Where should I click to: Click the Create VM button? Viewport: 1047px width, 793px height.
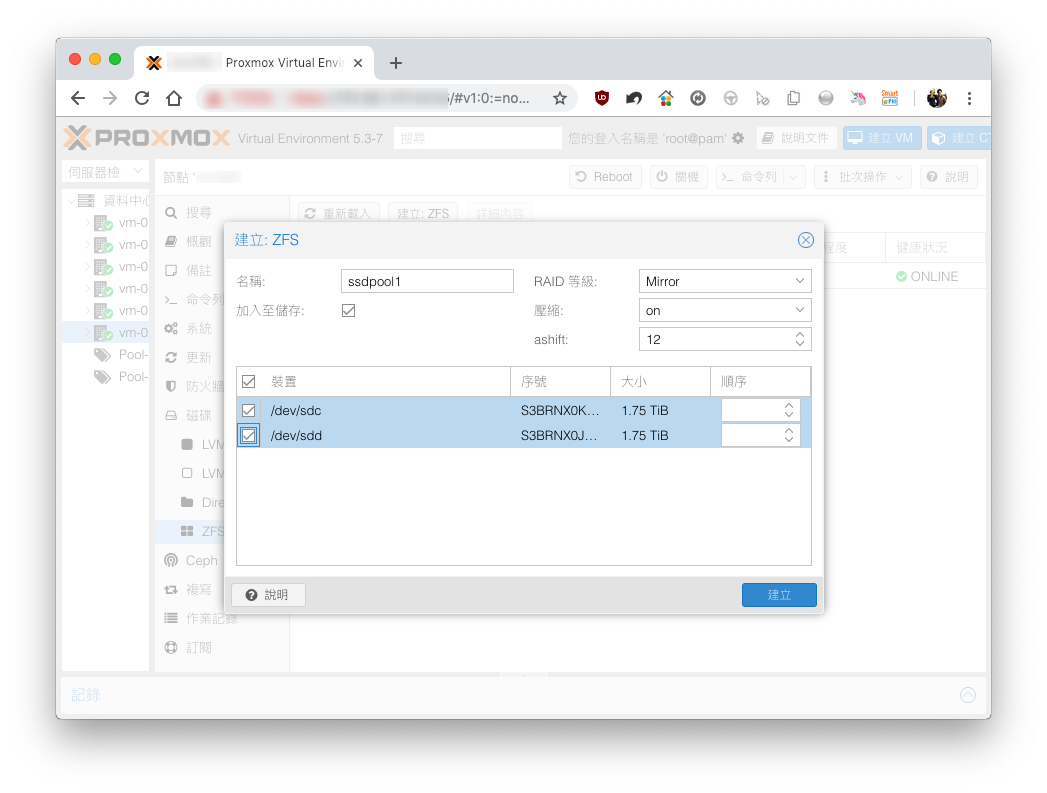coord(881,138)
